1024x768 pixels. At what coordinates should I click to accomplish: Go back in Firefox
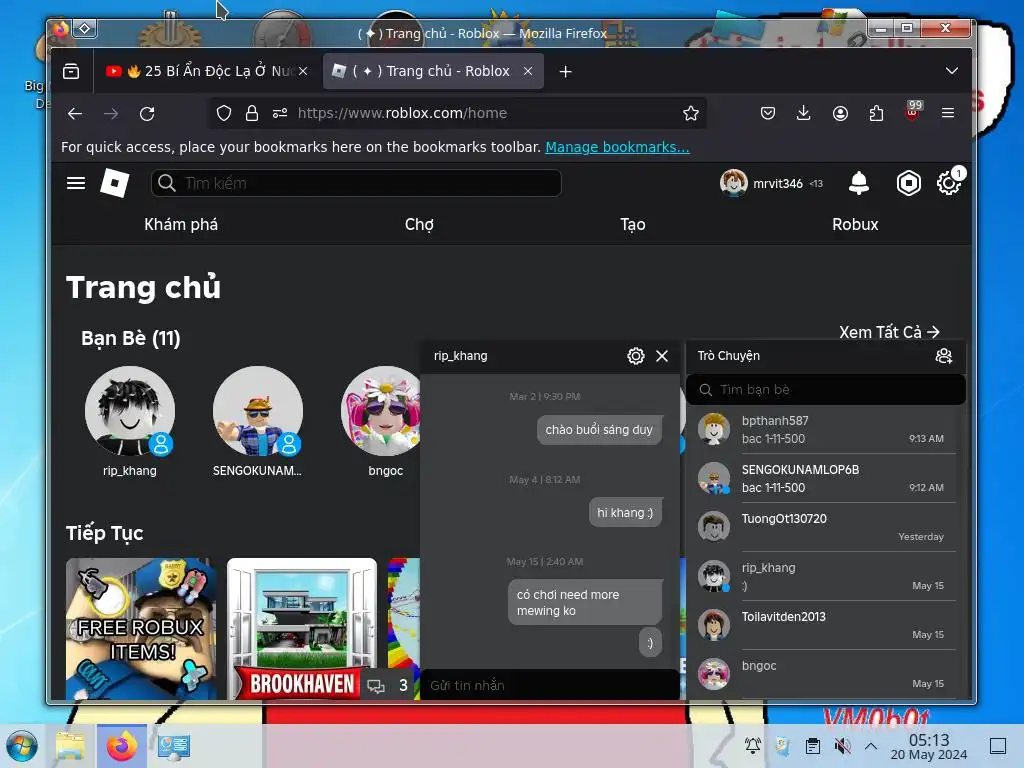75,114
